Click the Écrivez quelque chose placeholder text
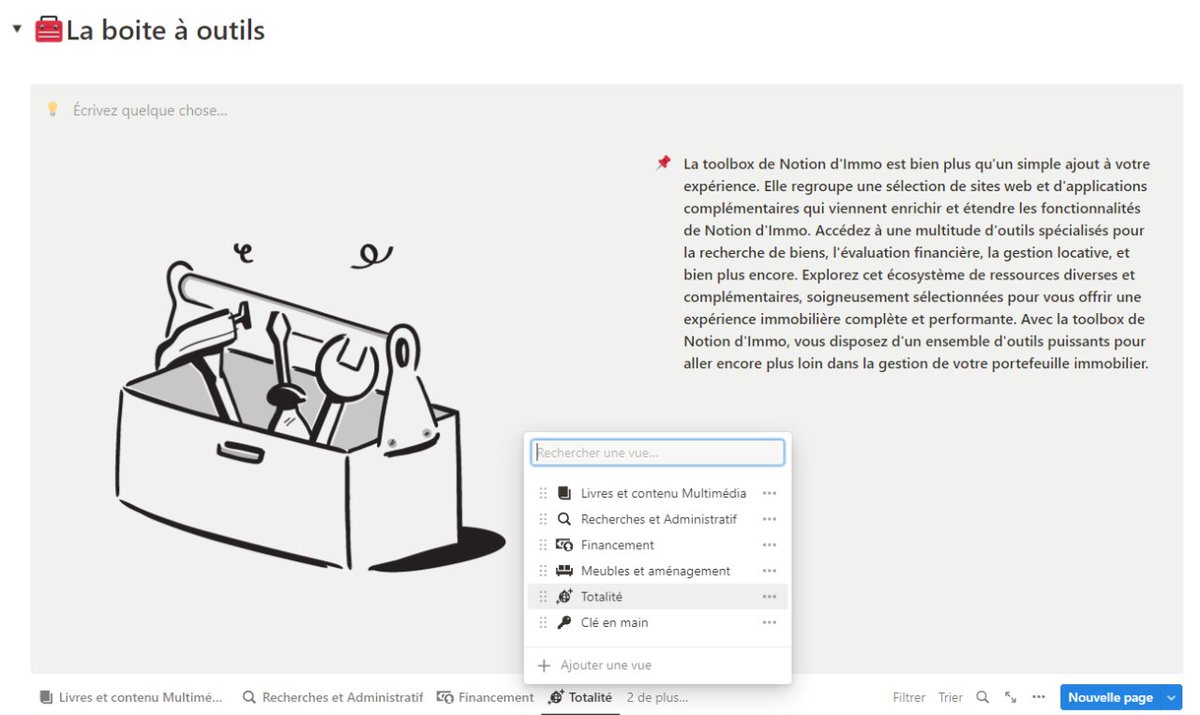 [x=150, y=110]
